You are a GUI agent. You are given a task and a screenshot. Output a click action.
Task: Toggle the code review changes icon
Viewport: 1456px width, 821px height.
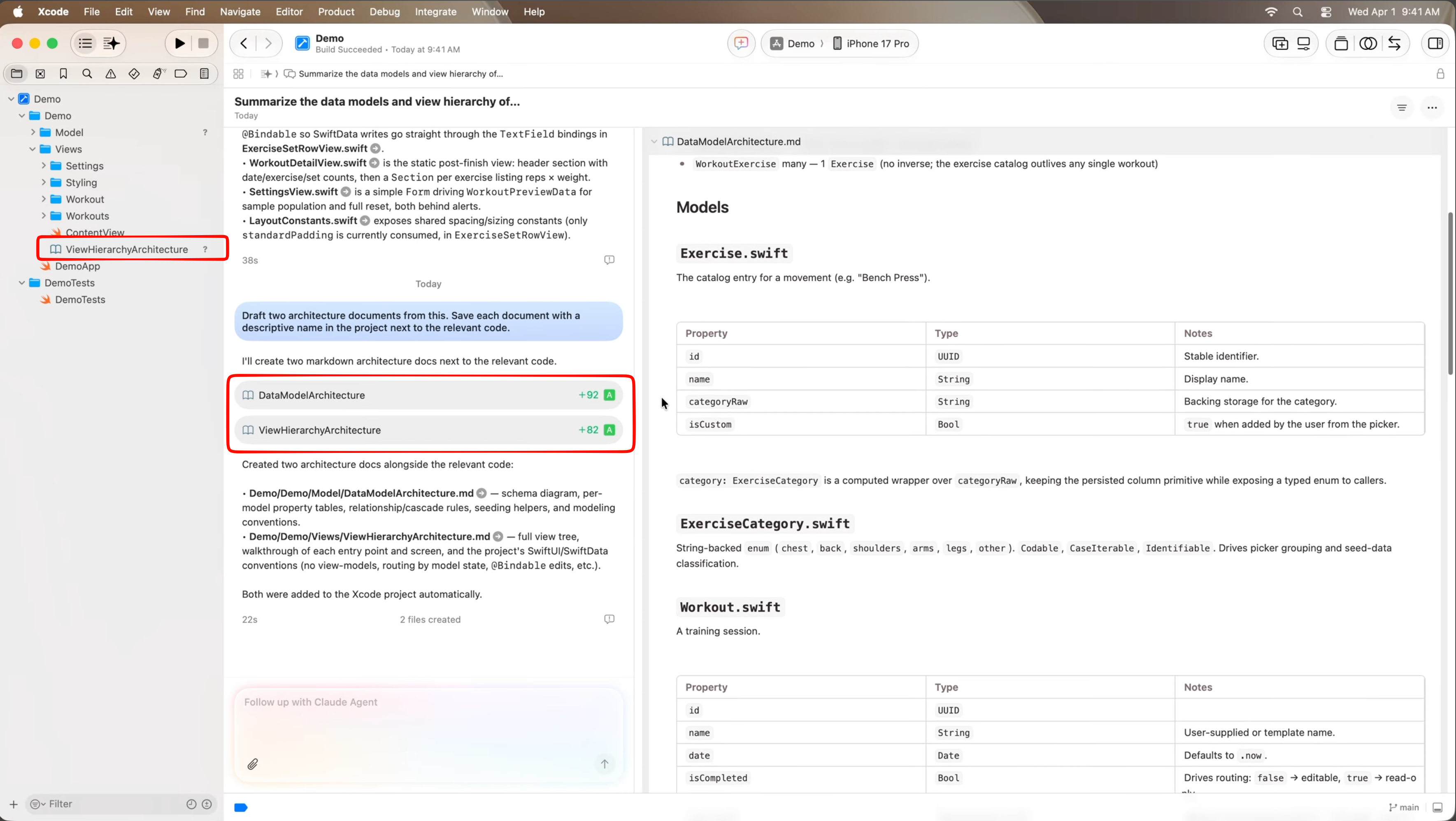coord(1368,44)
